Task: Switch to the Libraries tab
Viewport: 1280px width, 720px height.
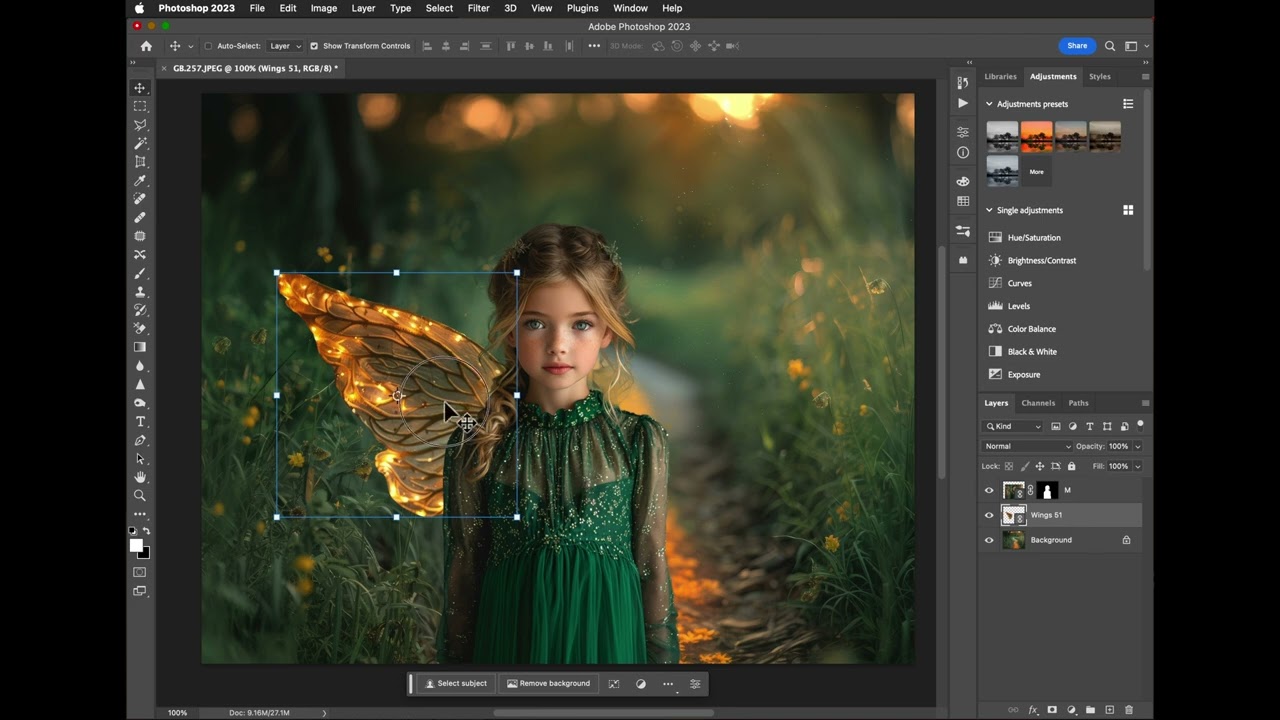Action: [x=1000, y=76]
